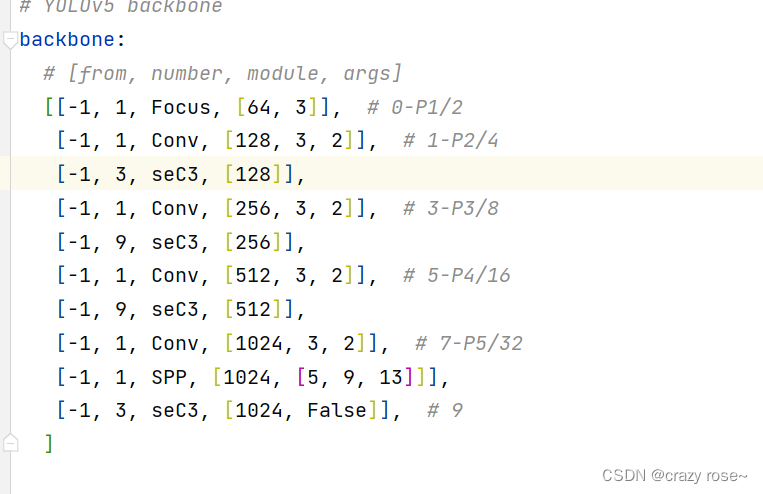Screen dimensions: 763x494
Task: Click the fold end marker near closing bracket
Action: point(10,443)
